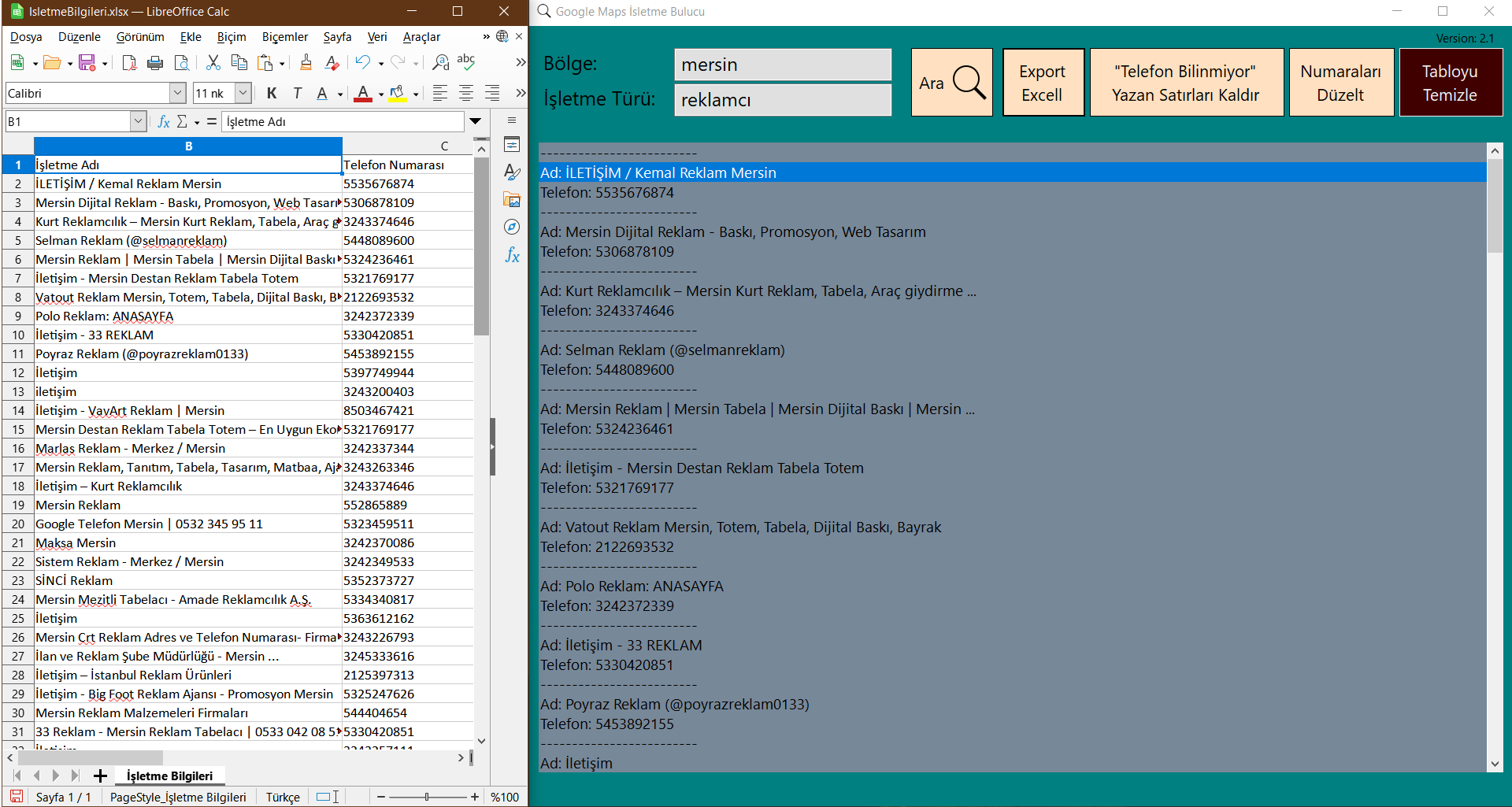Open the Veri menu
Viewport: 1512px width, 807px height.
377,37
